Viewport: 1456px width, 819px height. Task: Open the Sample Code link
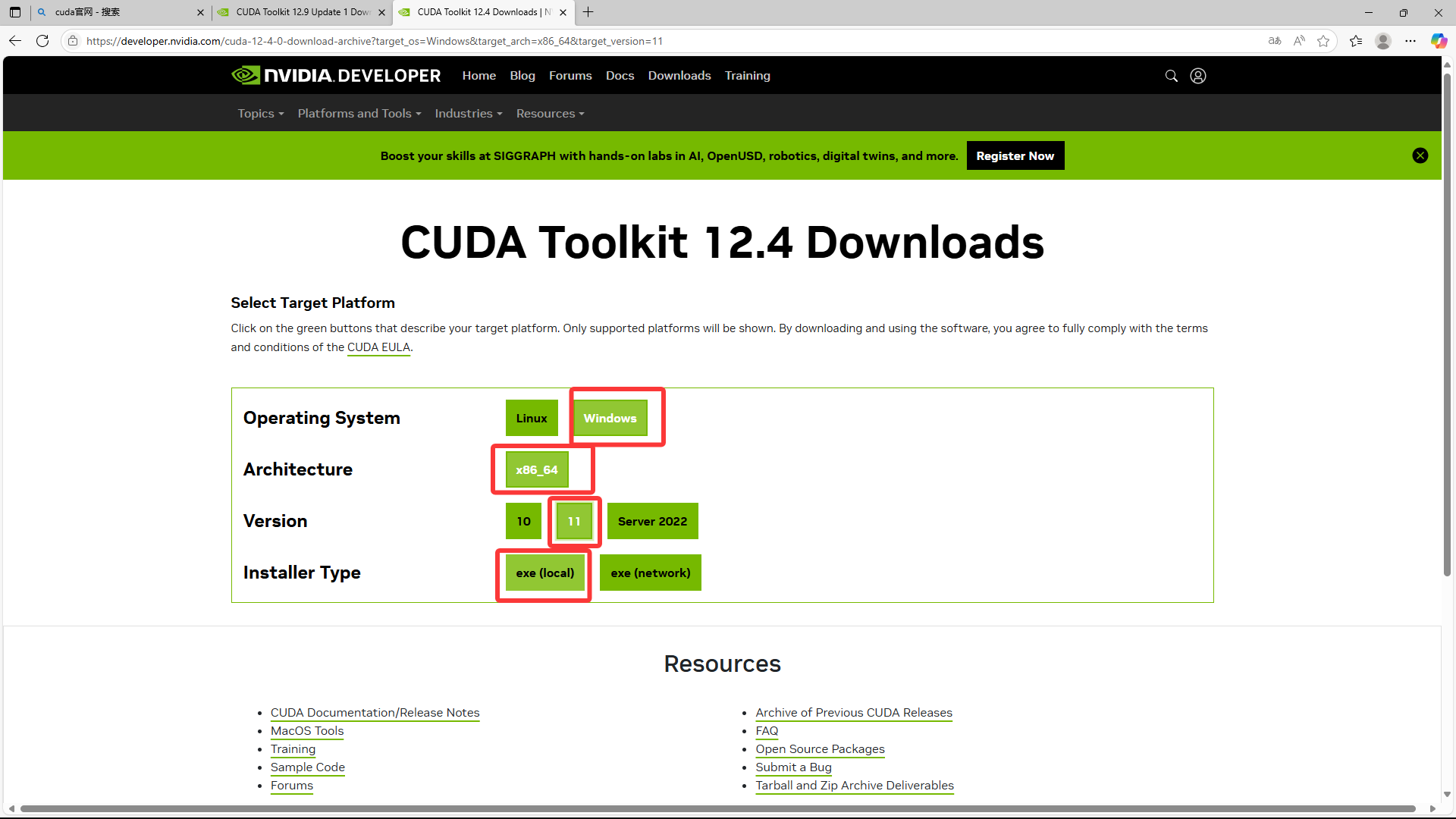(x=308, y=767)
